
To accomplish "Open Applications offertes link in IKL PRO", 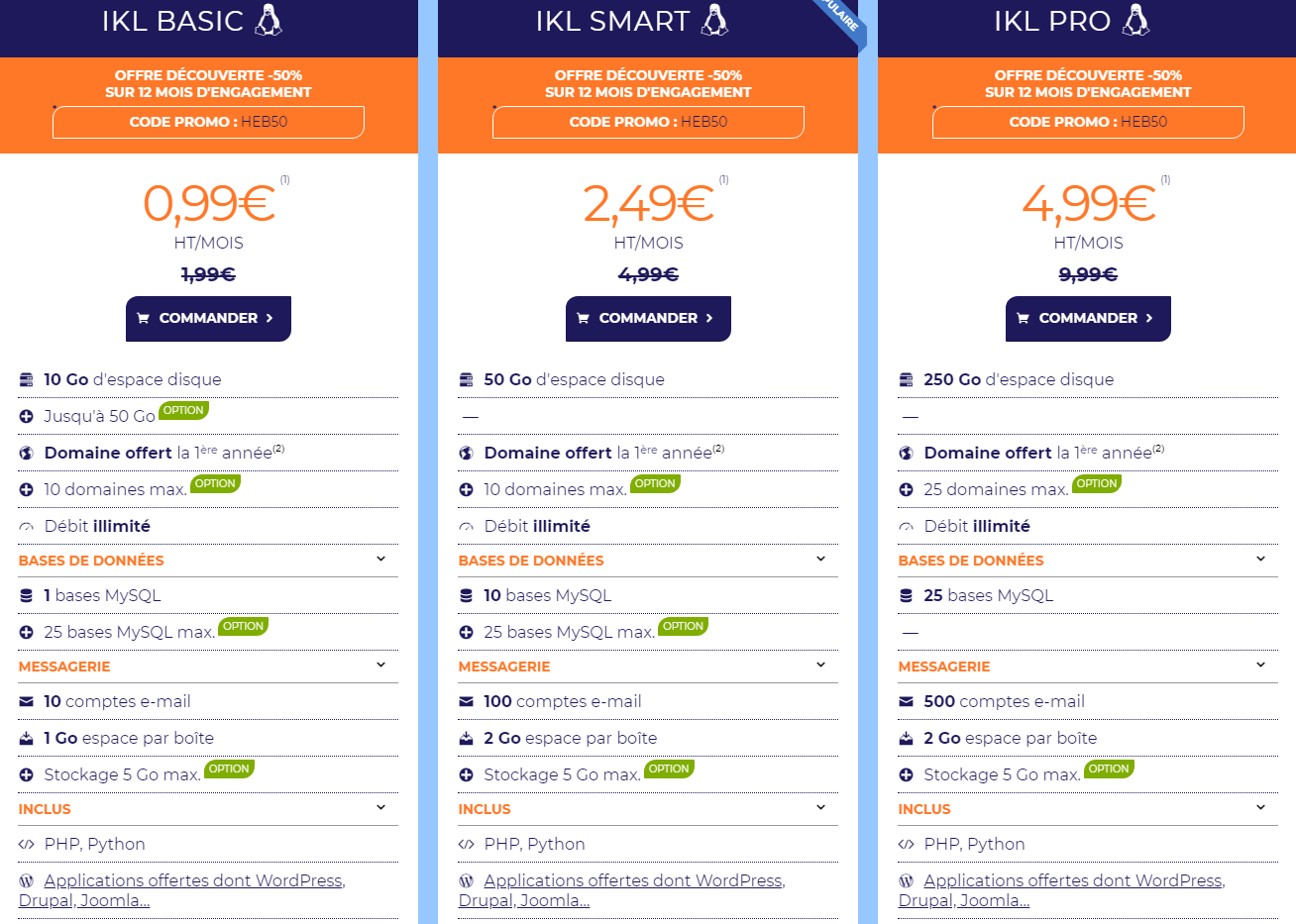I will tap(1062, 890).
